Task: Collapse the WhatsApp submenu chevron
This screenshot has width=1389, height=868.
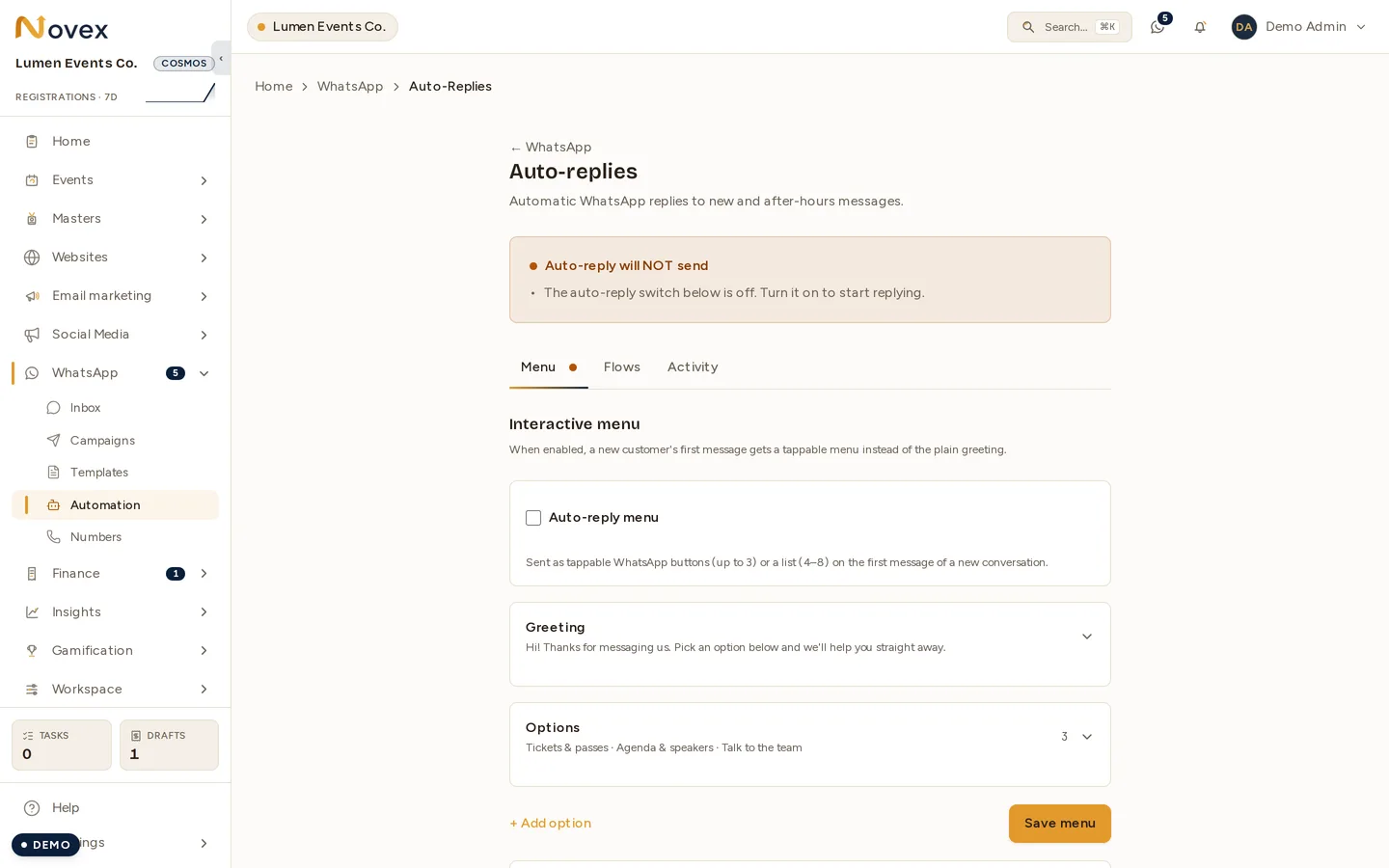Action: pyautogui.click(x=204, y=373)
